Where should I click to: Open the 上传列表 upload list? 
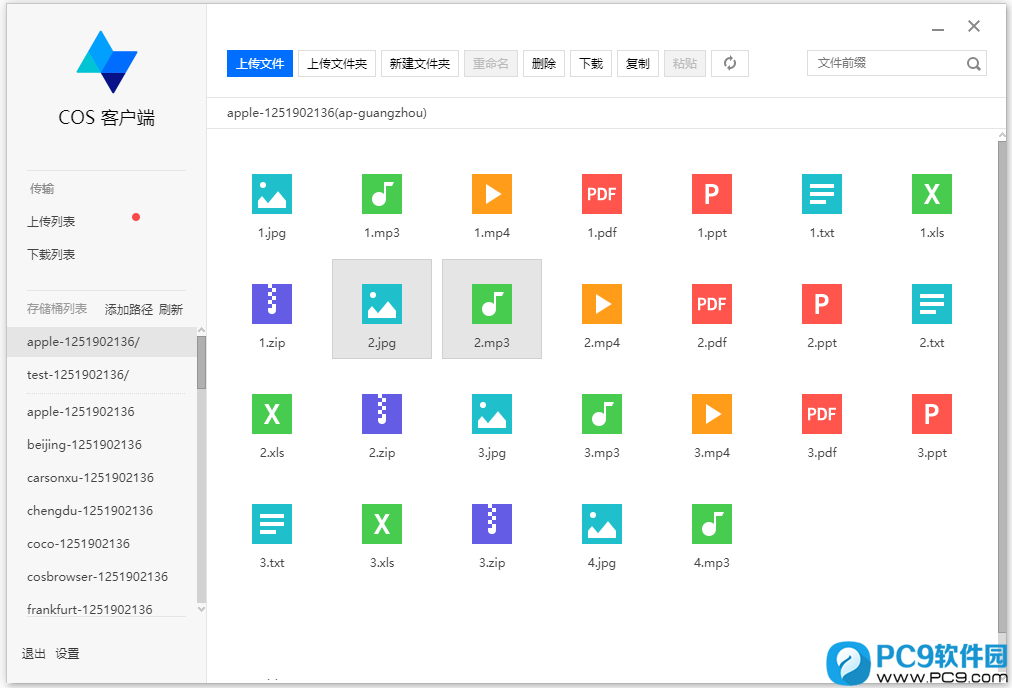point(51,222)
